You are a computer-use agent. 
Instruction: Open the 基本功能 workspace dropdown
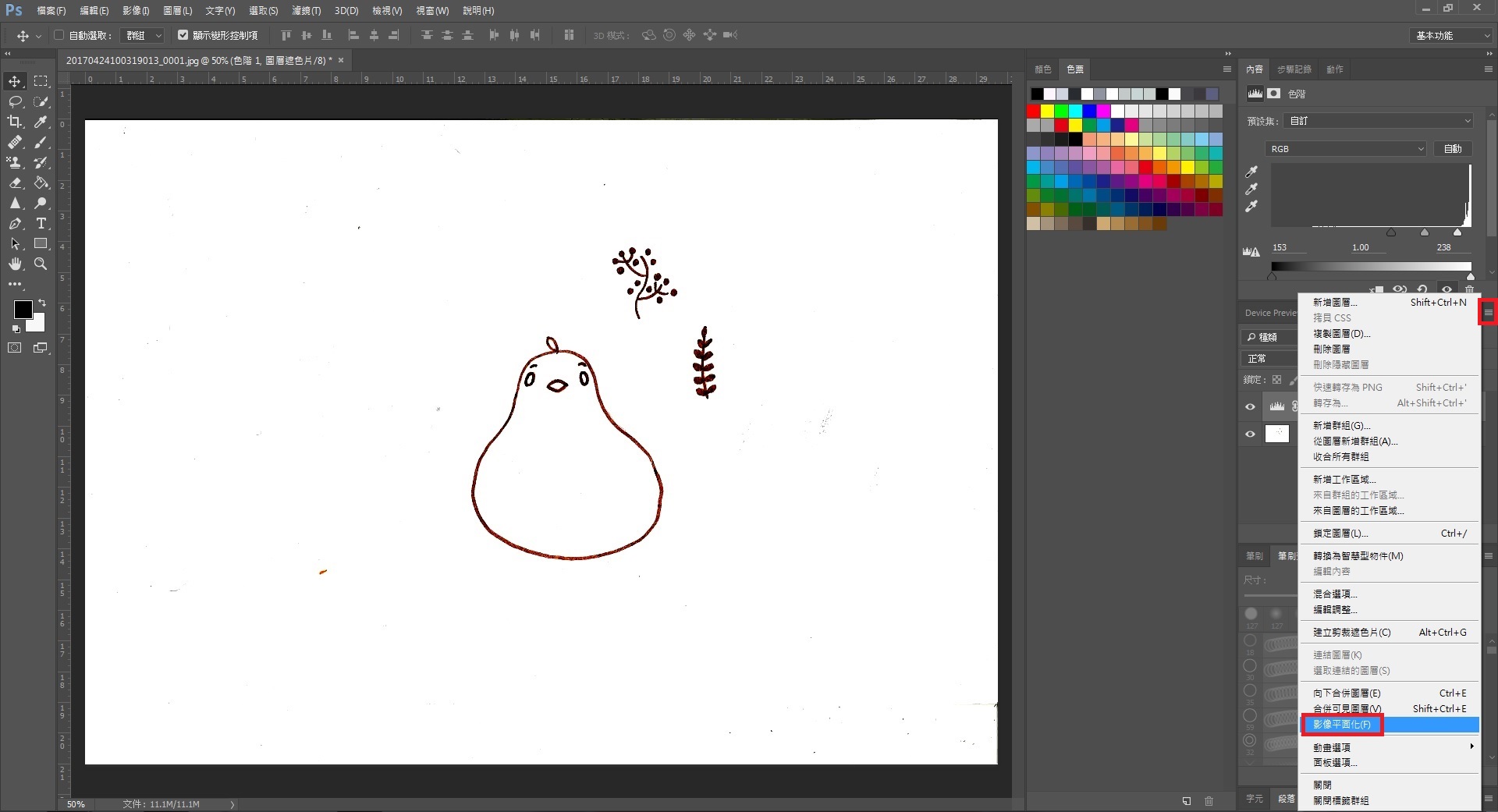(x=1450, y=36)
